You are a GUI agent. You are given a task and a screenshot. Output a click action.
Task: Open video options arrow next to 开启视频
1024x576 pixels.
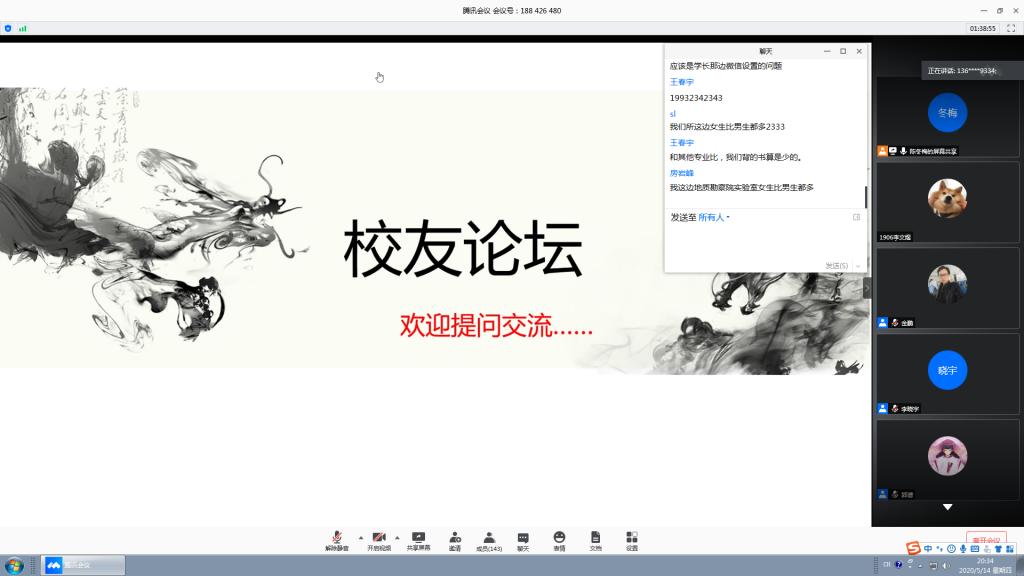pyautogui.click(x=397, y=538)
